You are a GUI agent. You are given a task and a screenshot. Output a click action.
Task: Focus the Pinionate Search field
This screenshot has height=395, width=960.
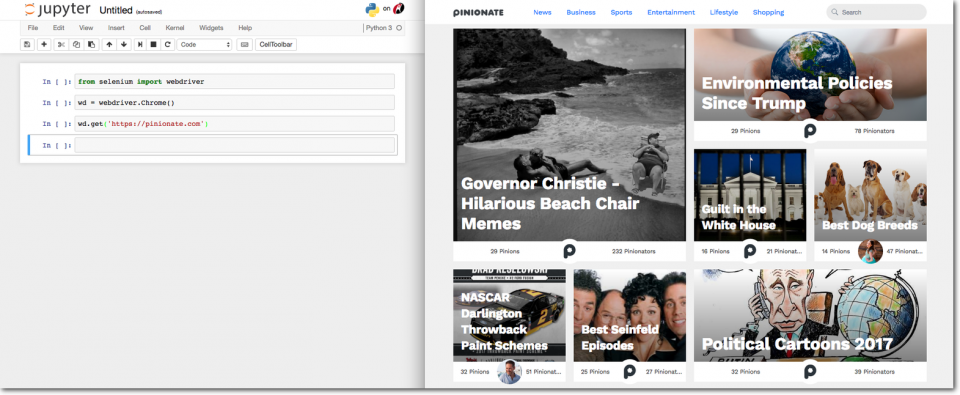click(876, 12)
